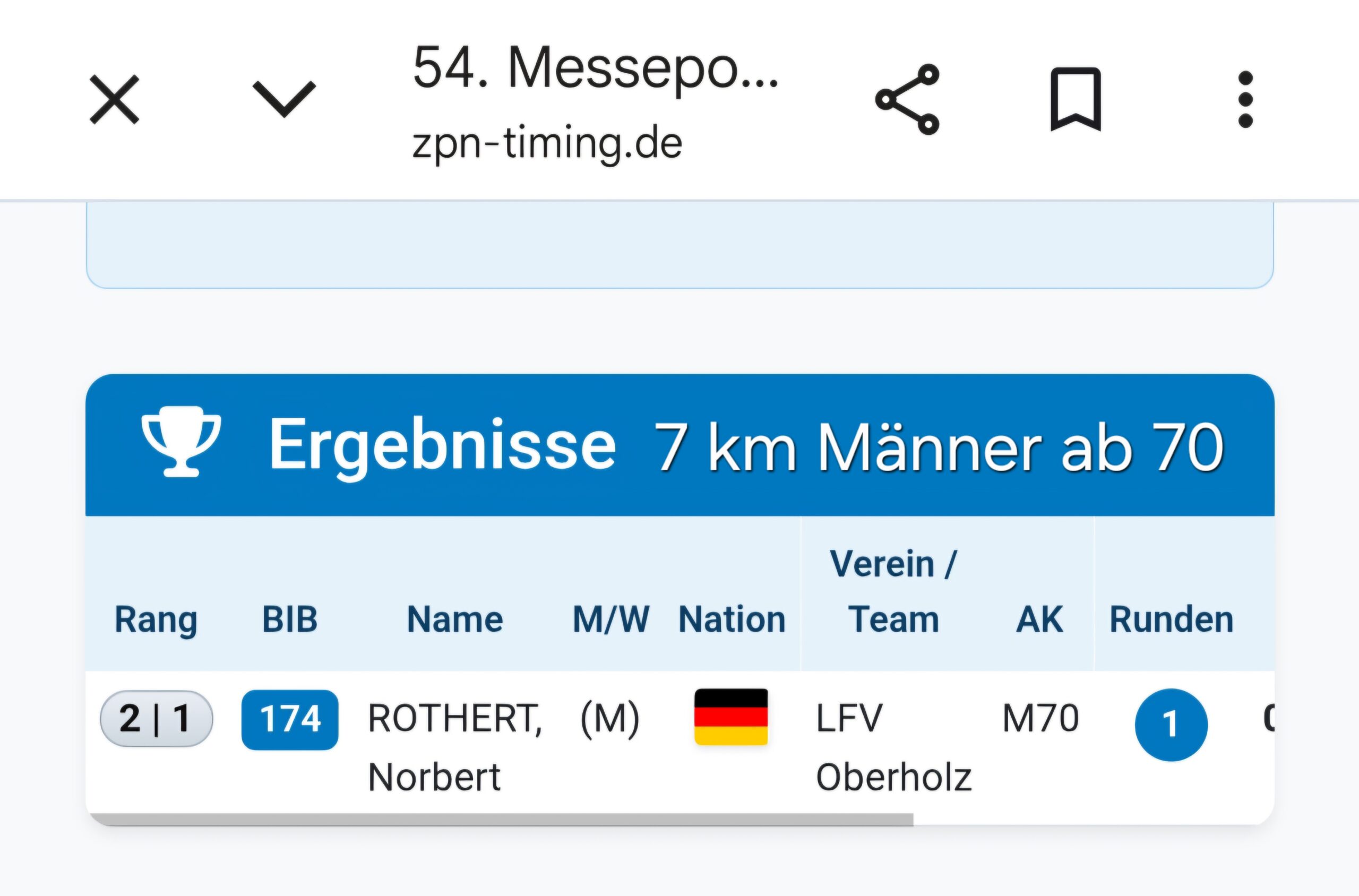Image resolution: width=1359 pixels, height=896 pixels.
Task: Click the BIB number 174 badge
Action: [290, 719]
